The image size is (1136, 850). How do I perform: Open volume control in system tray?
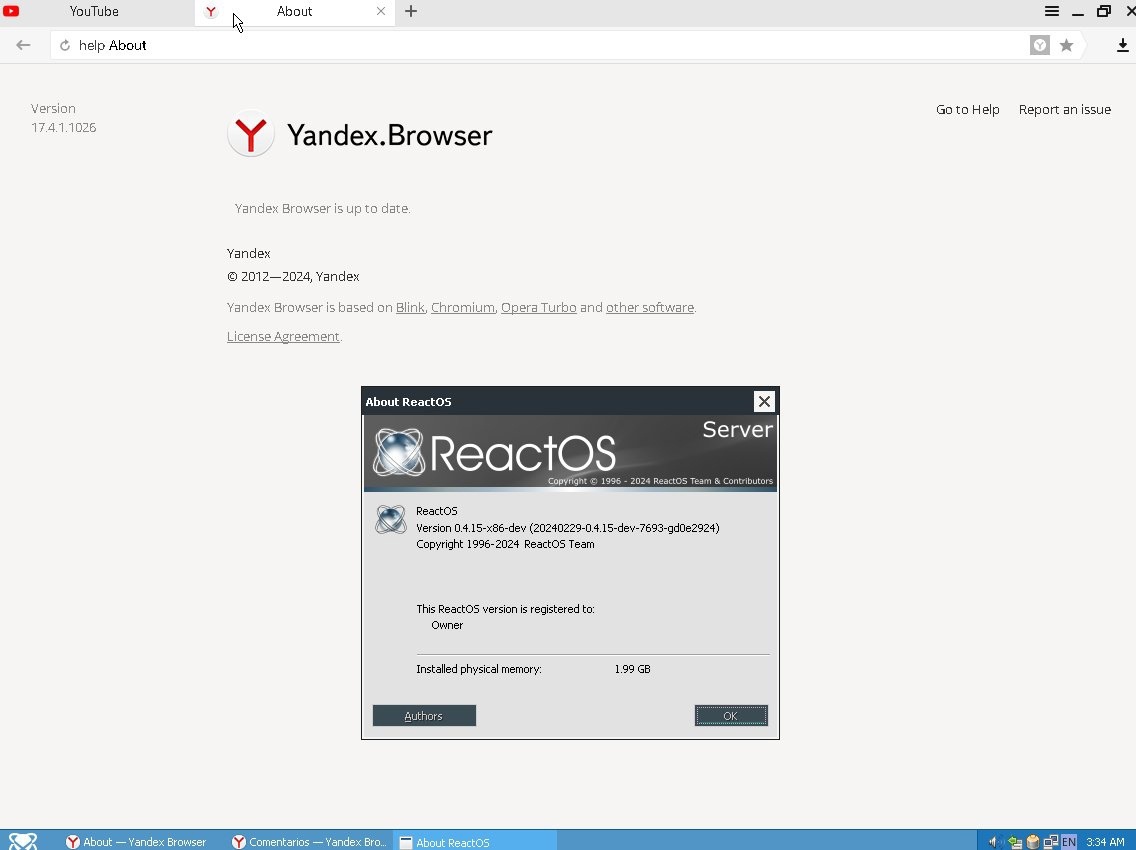tap(995, 842)
